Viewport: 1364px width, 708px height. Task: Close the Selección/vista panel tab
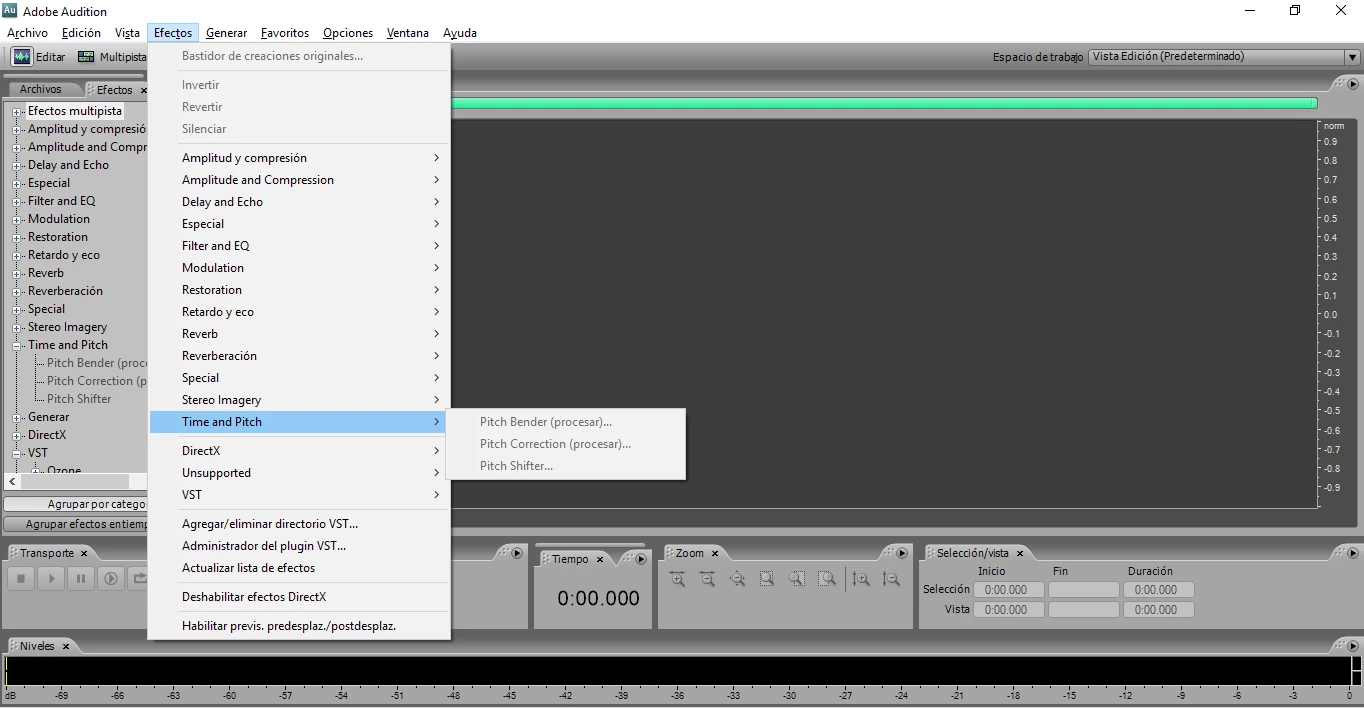[1020, 553]
